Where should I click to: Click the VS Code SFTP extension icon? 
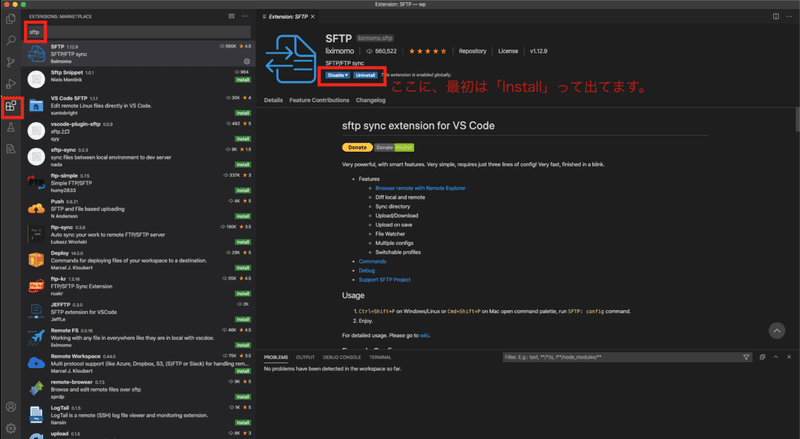(36, 106)
